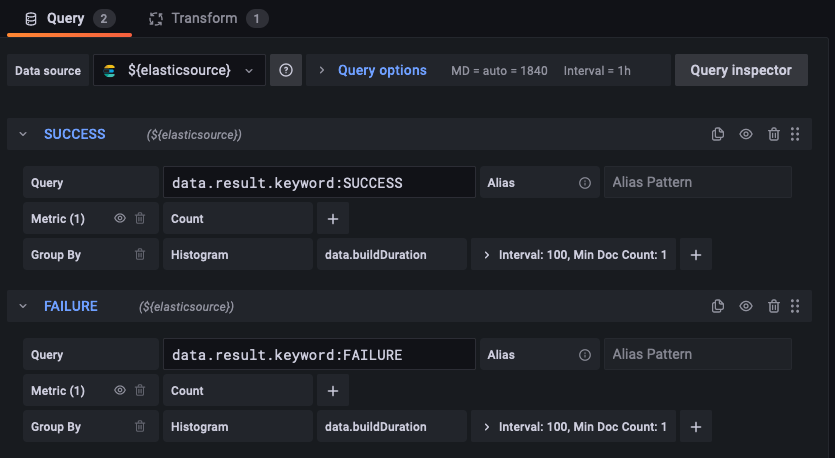Add a Group By to SUCCESS query
Image resolution: width=835 pixels, height=458 pixels.
695,255
